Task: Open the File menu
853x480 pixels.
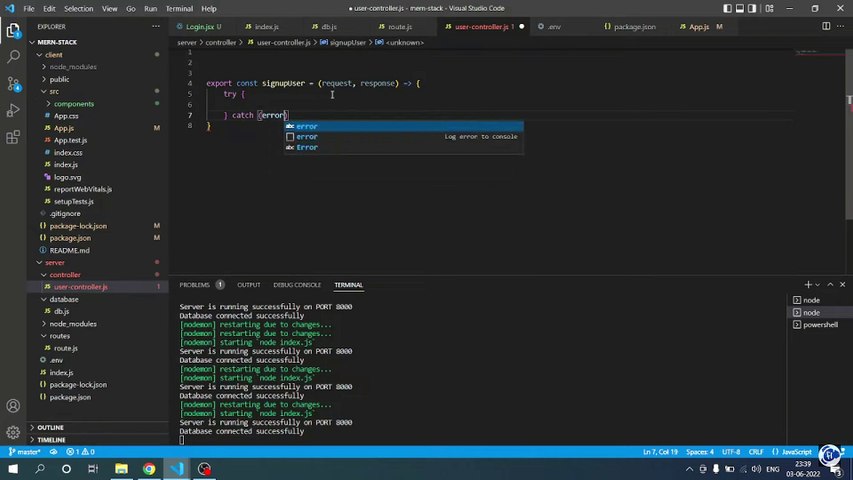Action: pyautogui.click(x=29, y=8)
